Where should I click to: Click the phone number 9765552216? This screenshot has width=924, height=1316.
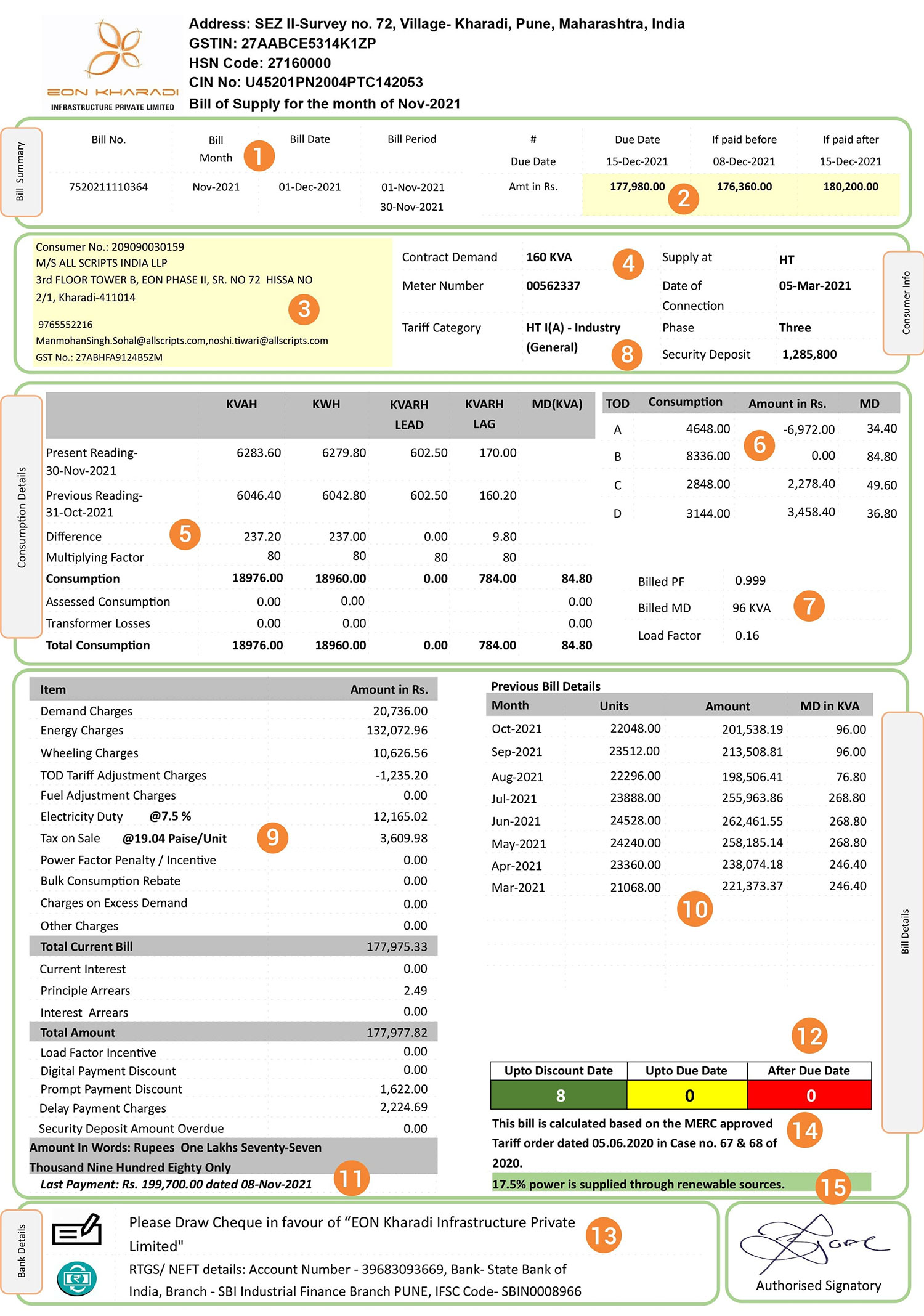pyautogui.click(x=65, y=324)
